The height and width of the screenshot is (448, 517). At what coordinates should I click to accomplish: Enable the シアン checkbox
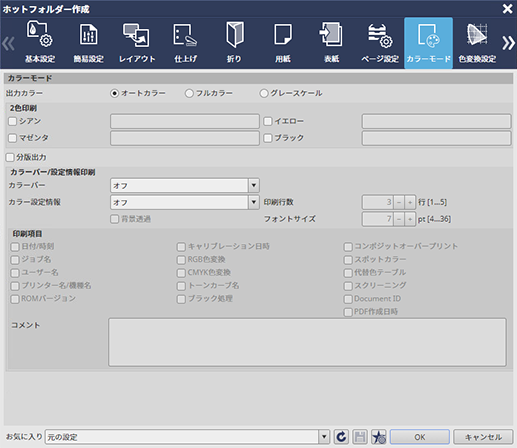(x=12, y=121)
